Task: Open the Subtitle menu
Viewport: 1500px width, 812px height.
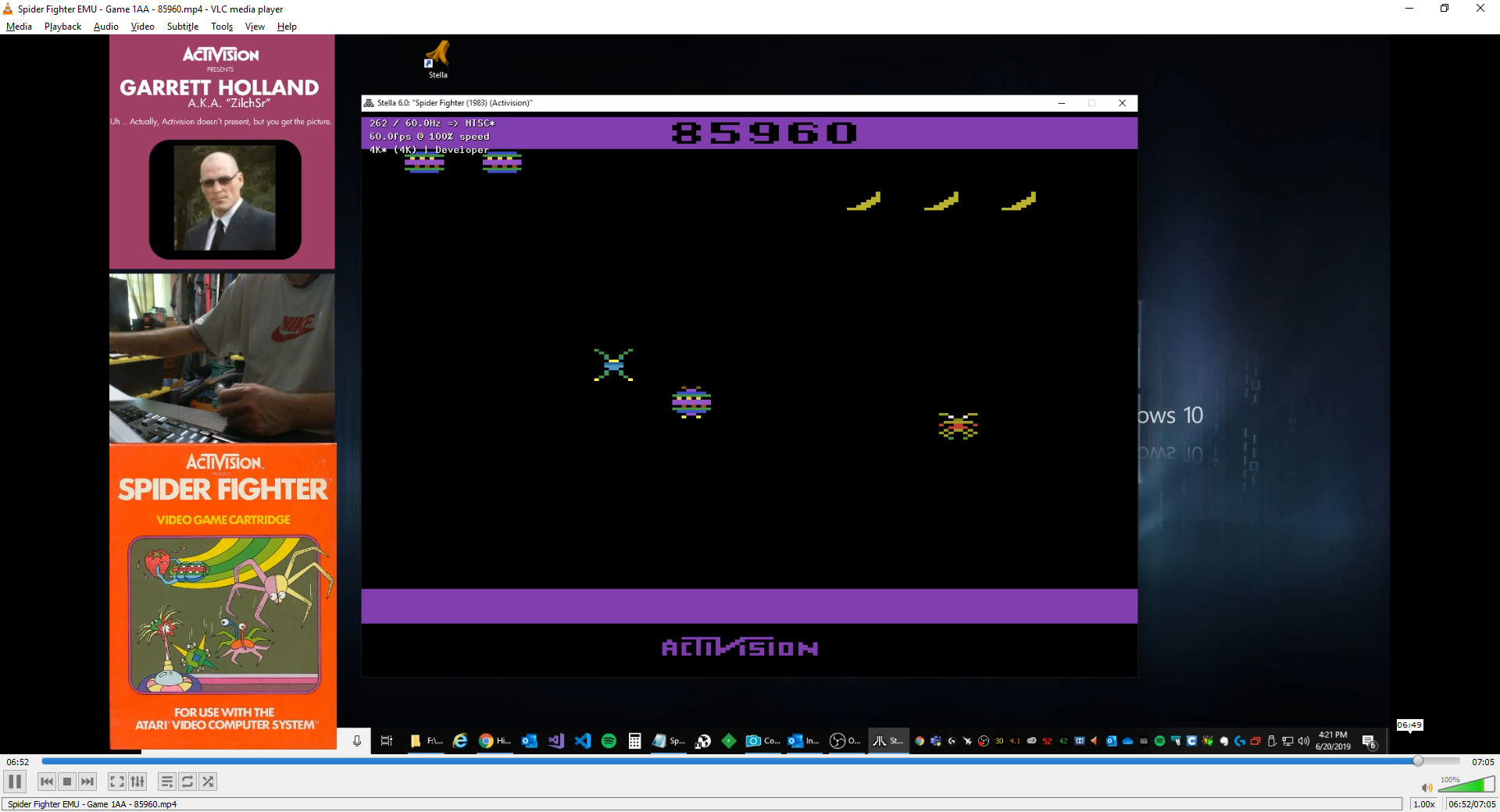Action: pos(183,27)
